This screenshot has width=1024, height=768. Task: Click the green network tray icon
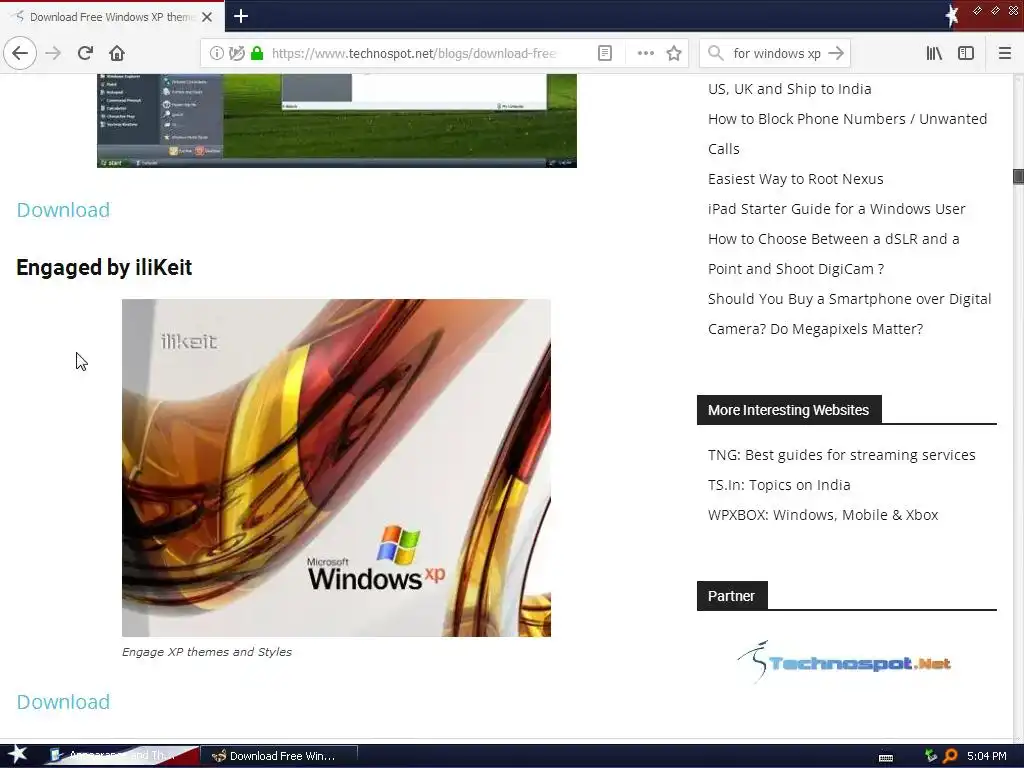(931, 756)
